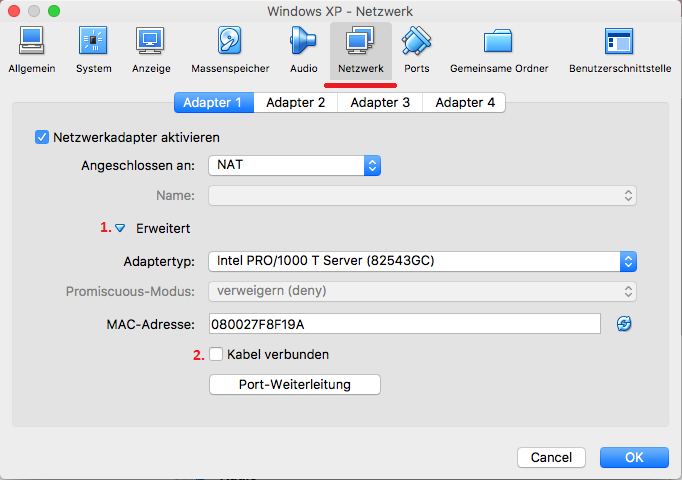
Task: Cancel the network settings dialog
Action: click(x=552, y=457)
